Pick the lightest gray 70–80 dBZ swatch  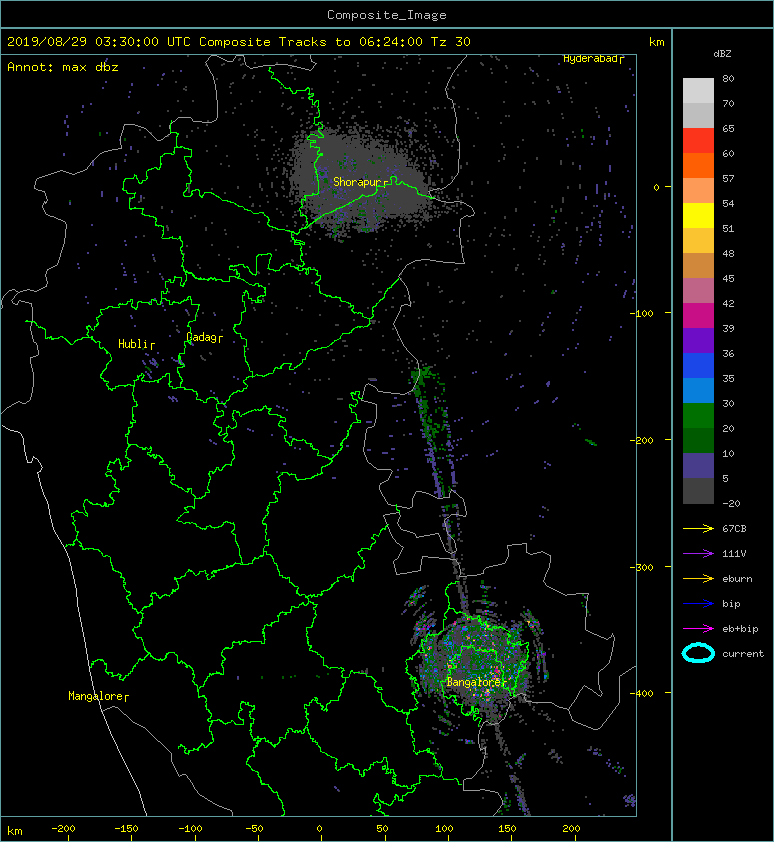pyautogui.click(x=698, y=91)
